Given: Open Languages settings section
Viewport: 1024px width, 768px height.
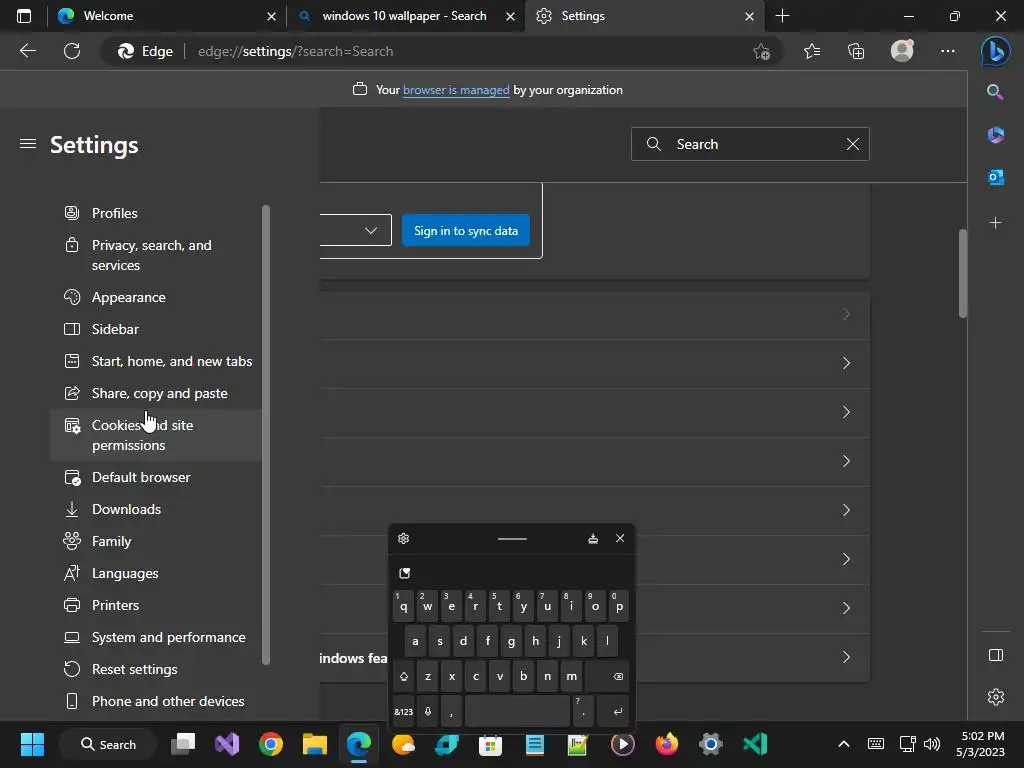Looking at the screenshot, I should click(155, 573).
